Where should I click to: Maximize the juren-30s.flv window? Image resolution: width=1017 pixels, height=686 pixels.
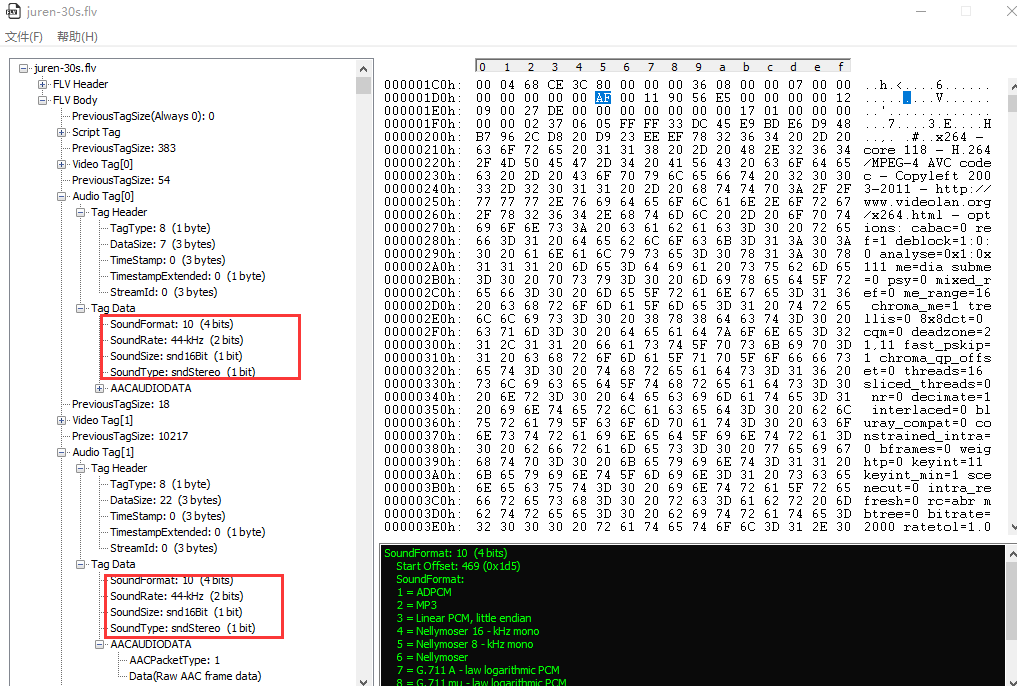pos(966,12)
